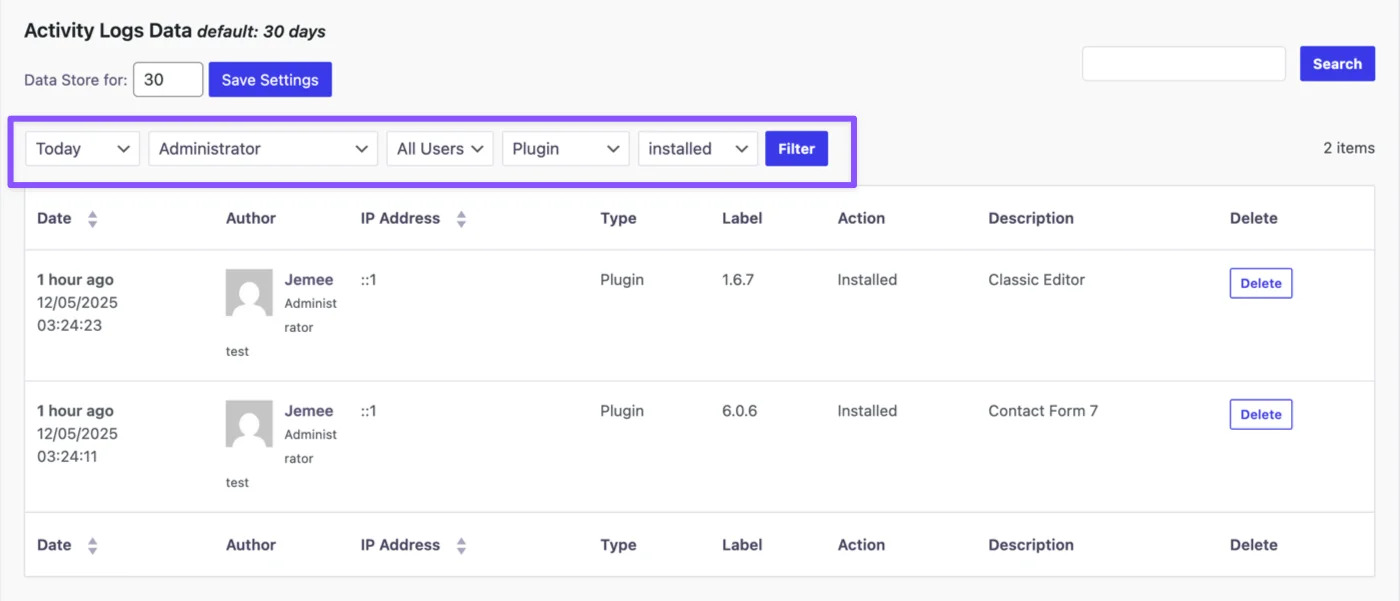Click Jemee's avatar in the Contact Form 7 row
1400x601 pixels.
pyautogui.click(x=249, y=425)
